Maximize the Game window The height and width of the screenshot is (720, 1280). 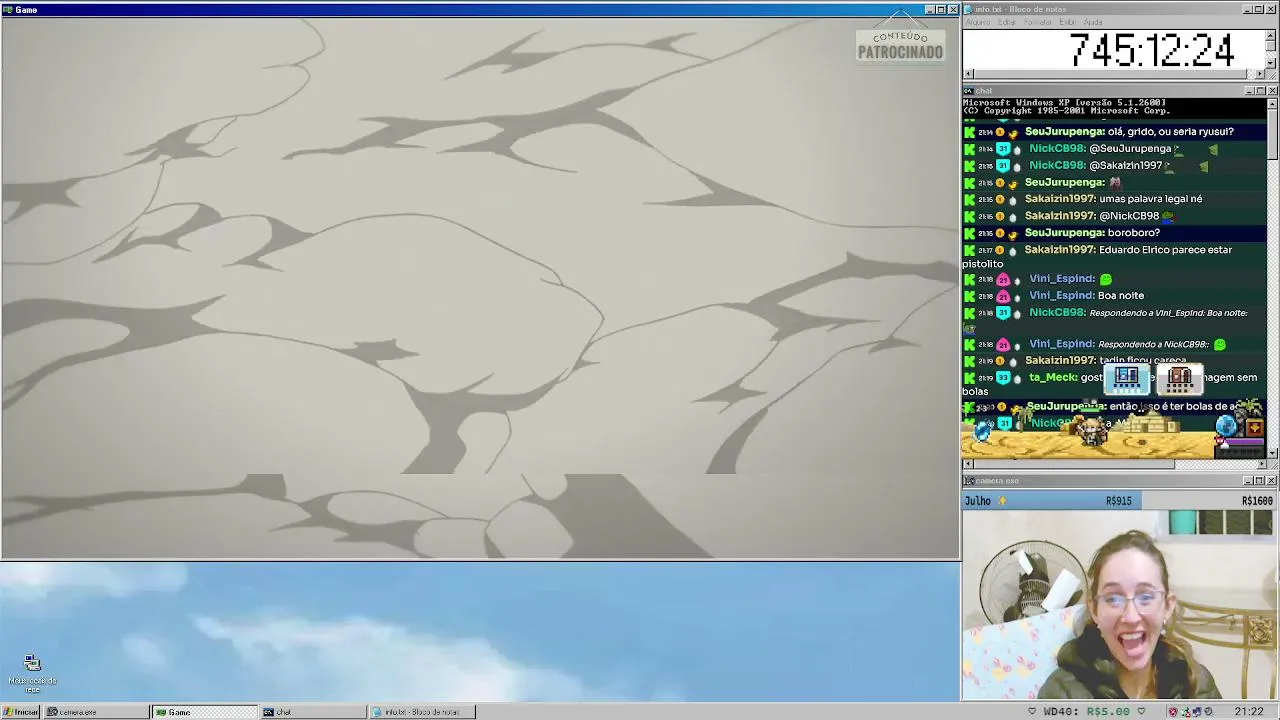(940, 10)
